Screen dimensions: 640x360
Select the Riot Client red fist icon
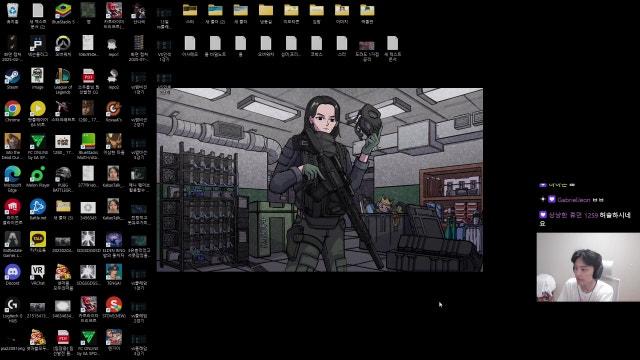tap(12, 211)
